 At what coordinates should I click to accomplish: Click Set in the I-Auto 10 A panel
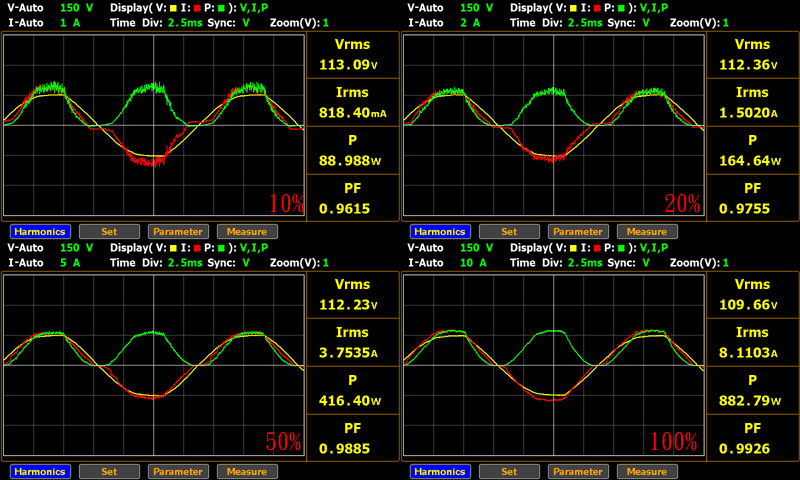coord(509,471)
